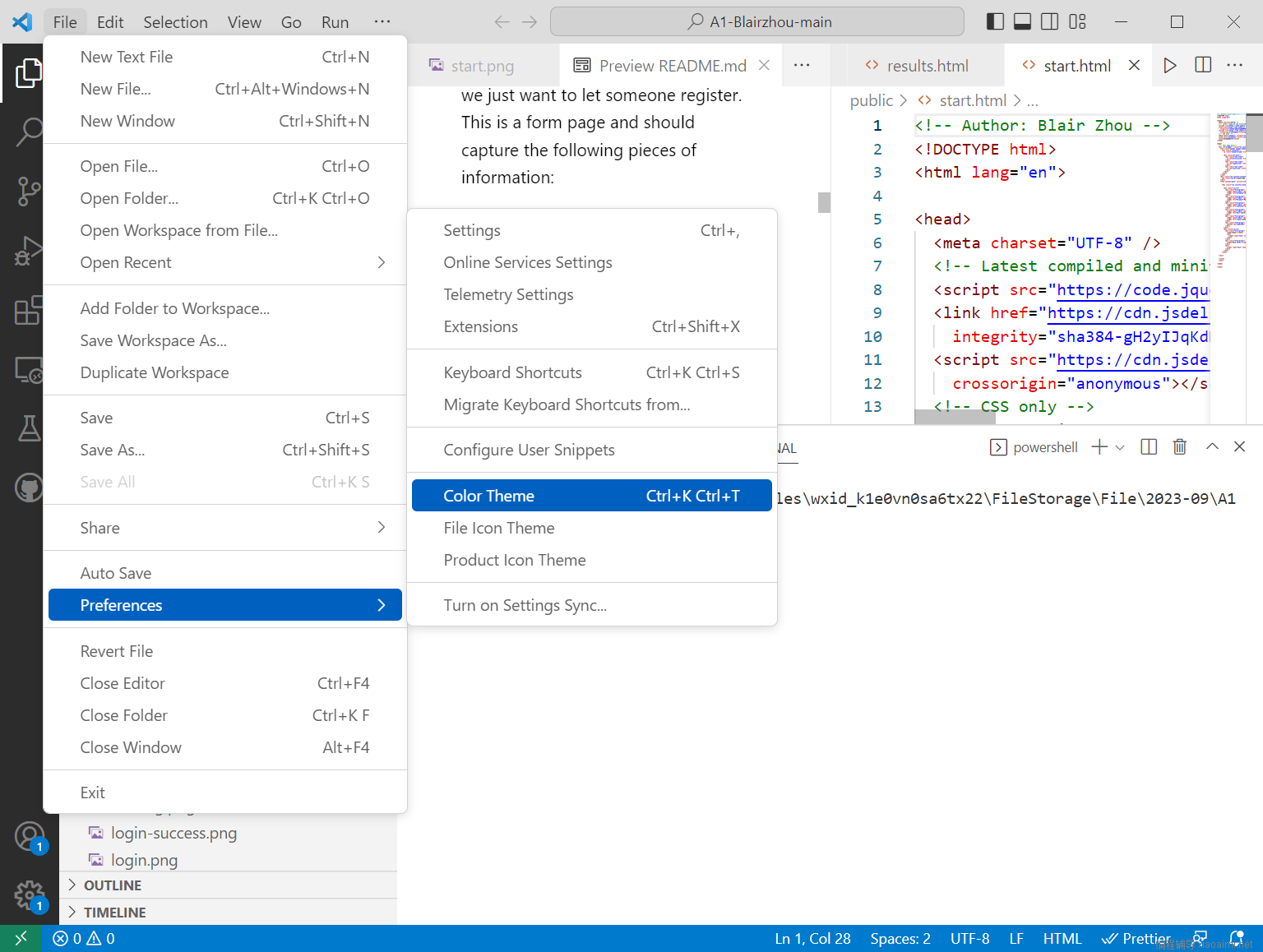The height and width of the screenshot is (952, 1263).
Task: Split the terminal
Action: 1149,446
